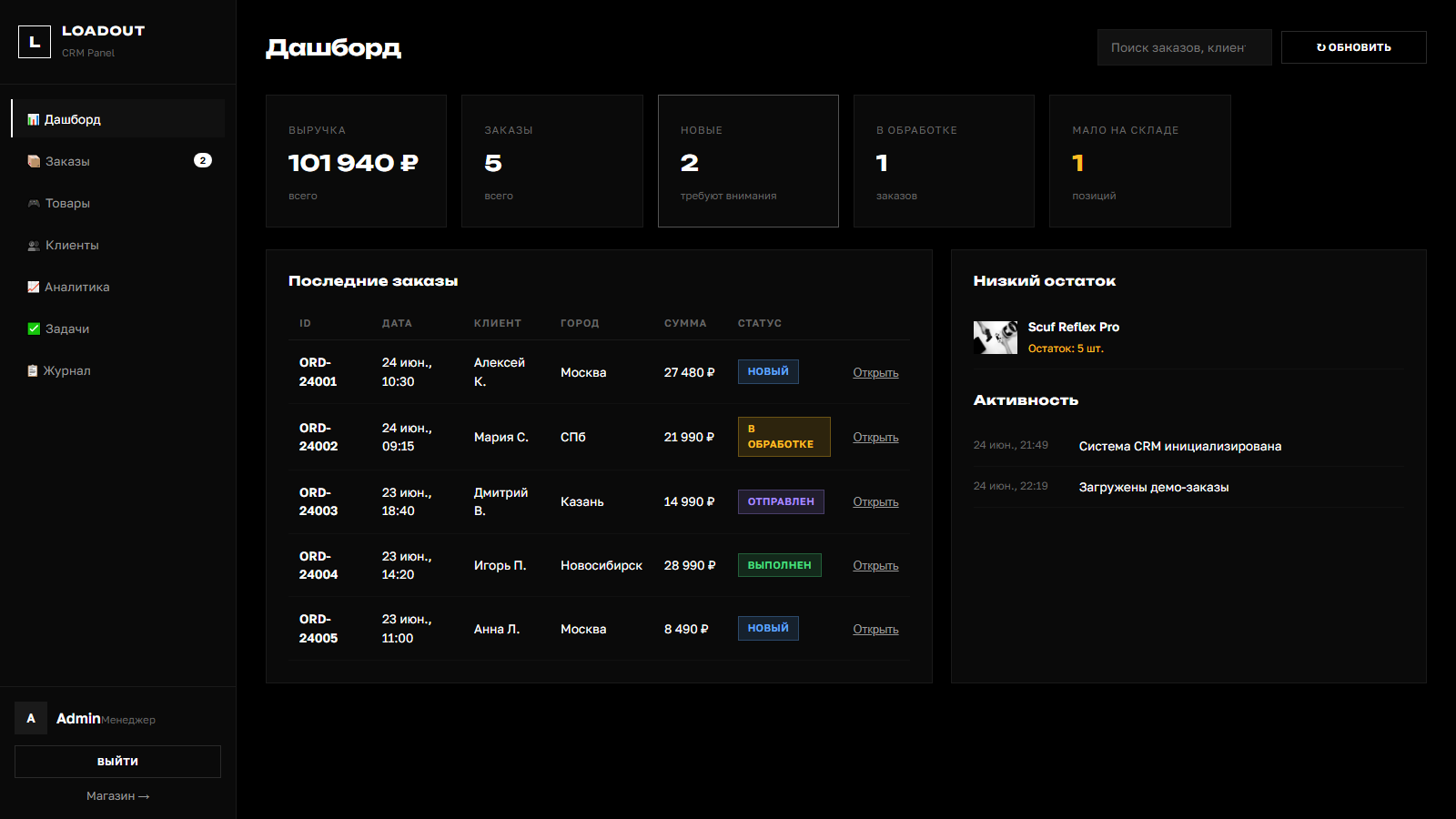Open the Заказы menu item
1456x819 pixels.
click(x=118, y=161)
